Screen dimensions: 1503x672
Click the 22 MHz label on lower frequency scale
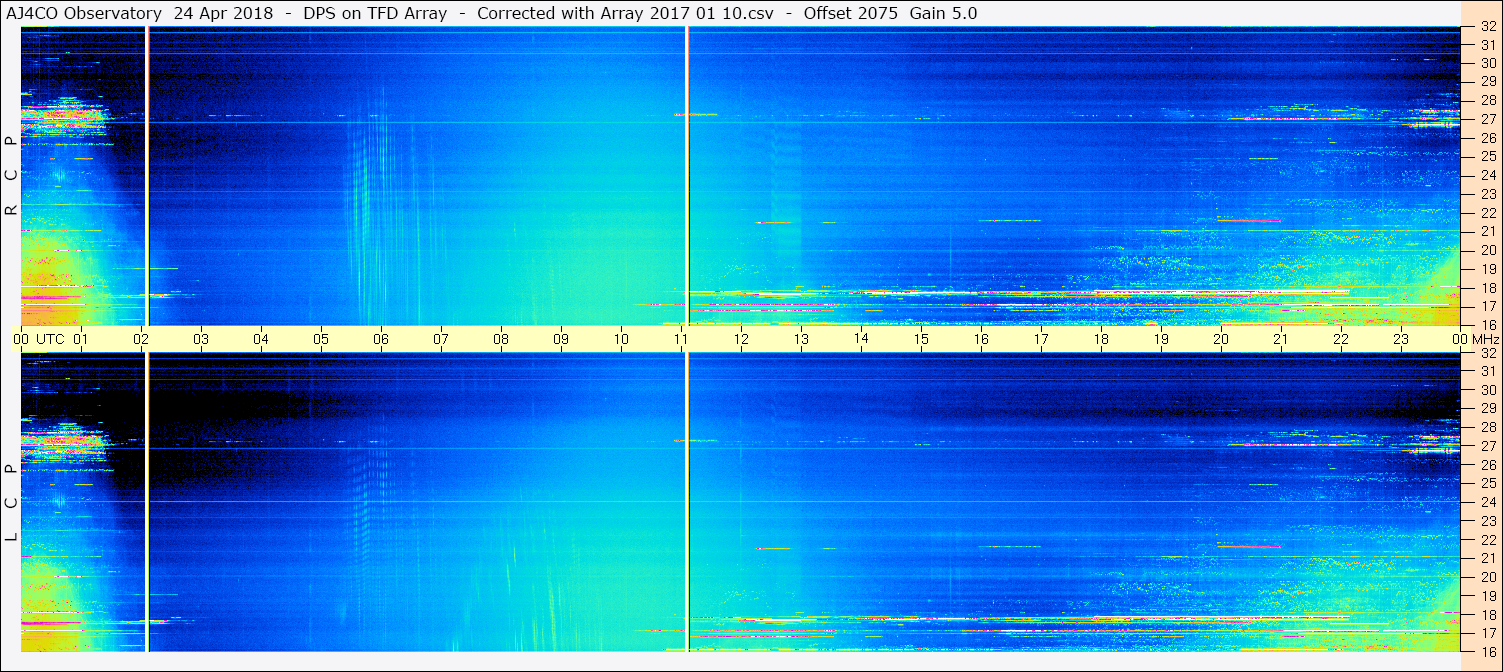[1486, 539]
